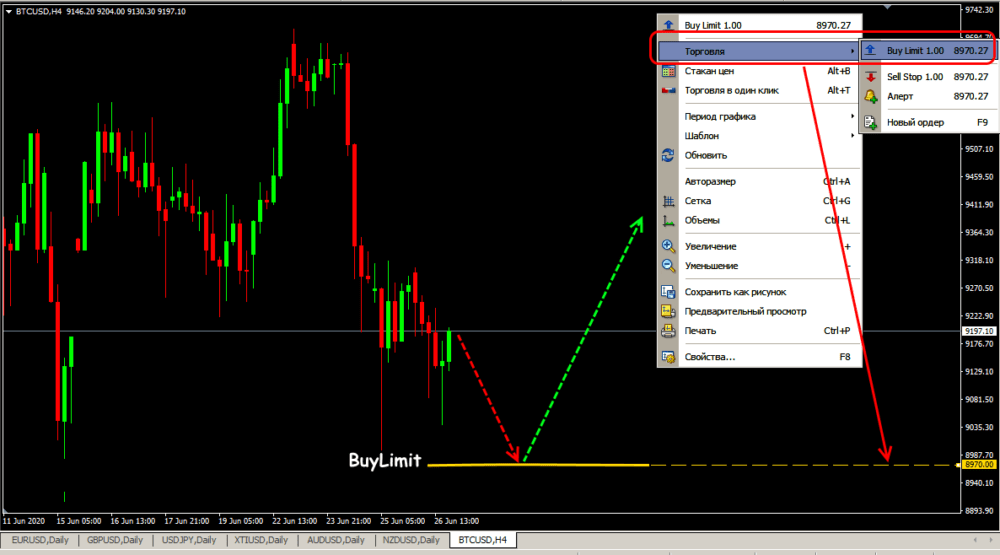Viewport: 1000px width, 555px height.
Task: Choose Сохранить как рисунок menu entry
Action: (735, 292)
